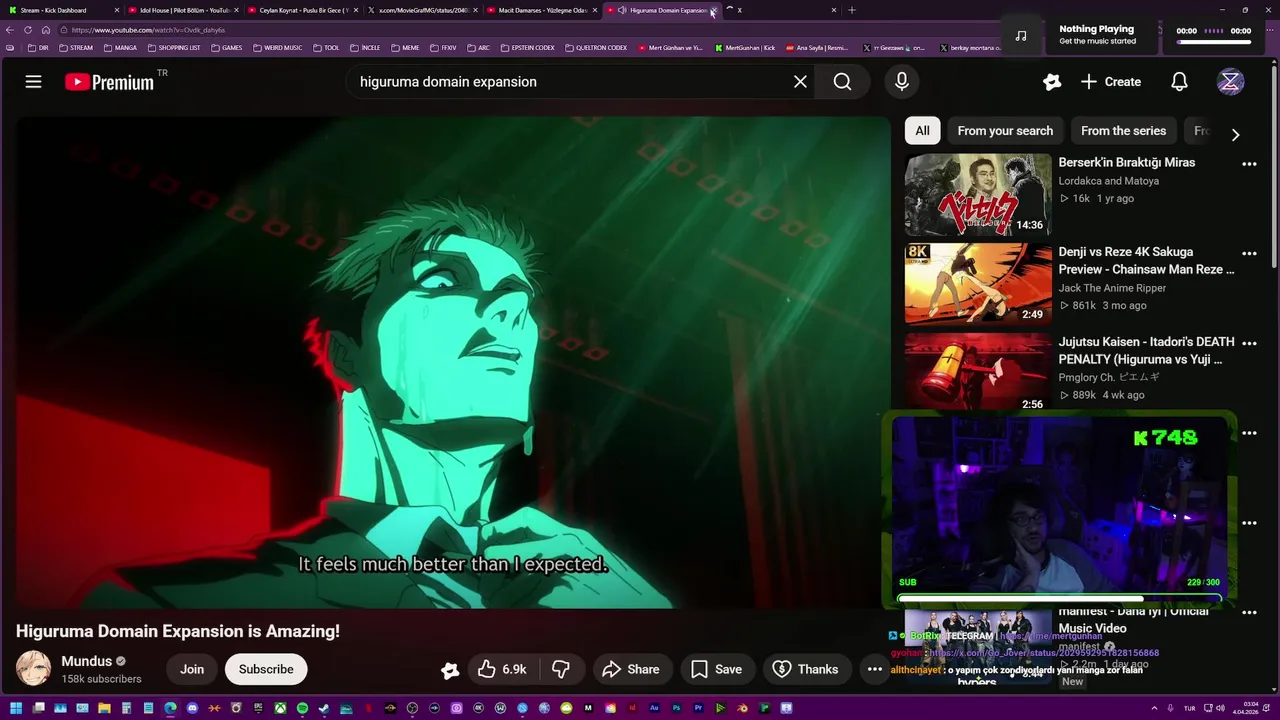
Task: Reload the page in browser toolbar
Action: pos(28,30)
